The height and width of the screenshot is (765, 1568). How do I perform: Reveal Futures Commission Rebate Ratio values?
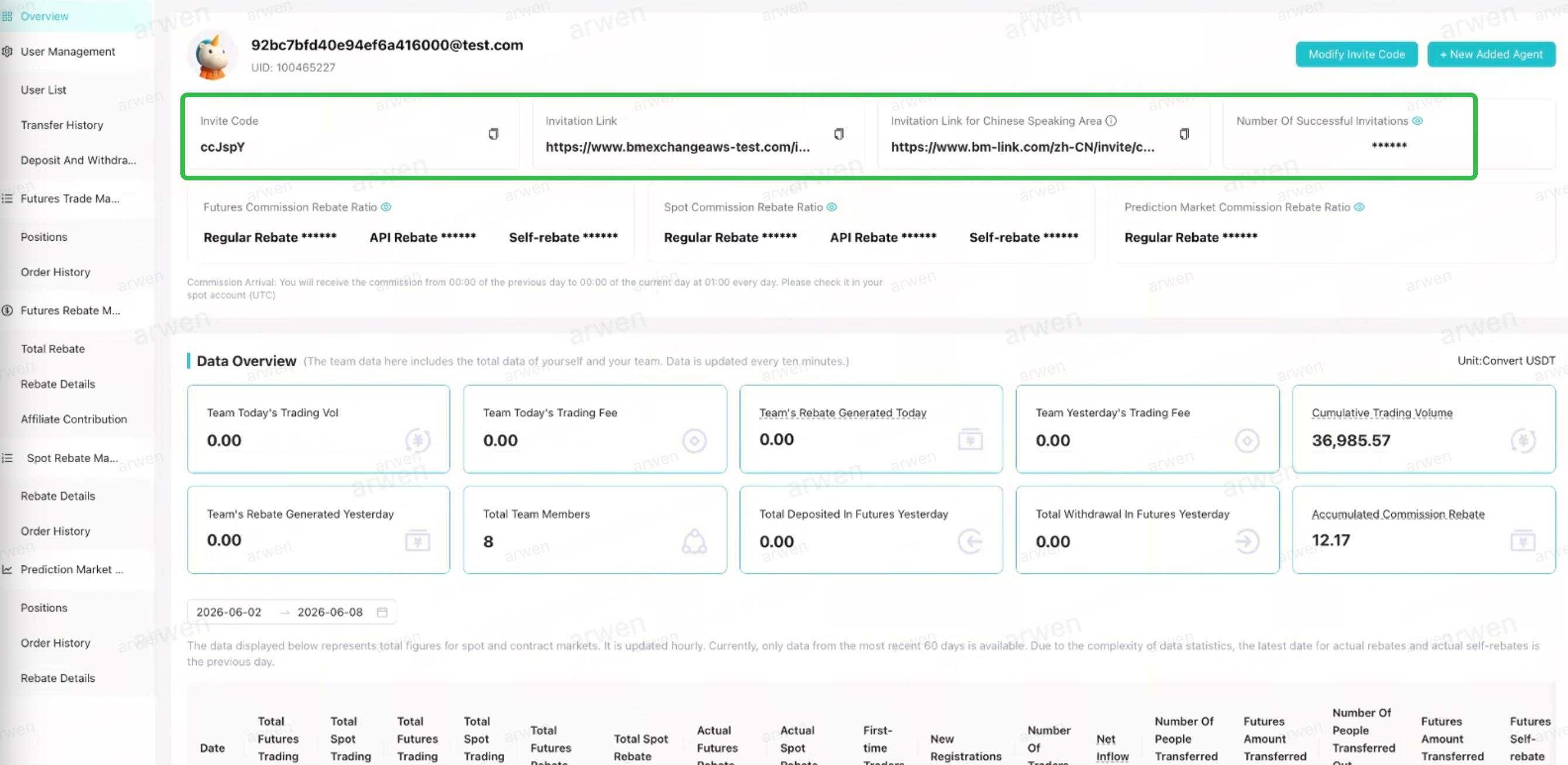click(386, 207)
